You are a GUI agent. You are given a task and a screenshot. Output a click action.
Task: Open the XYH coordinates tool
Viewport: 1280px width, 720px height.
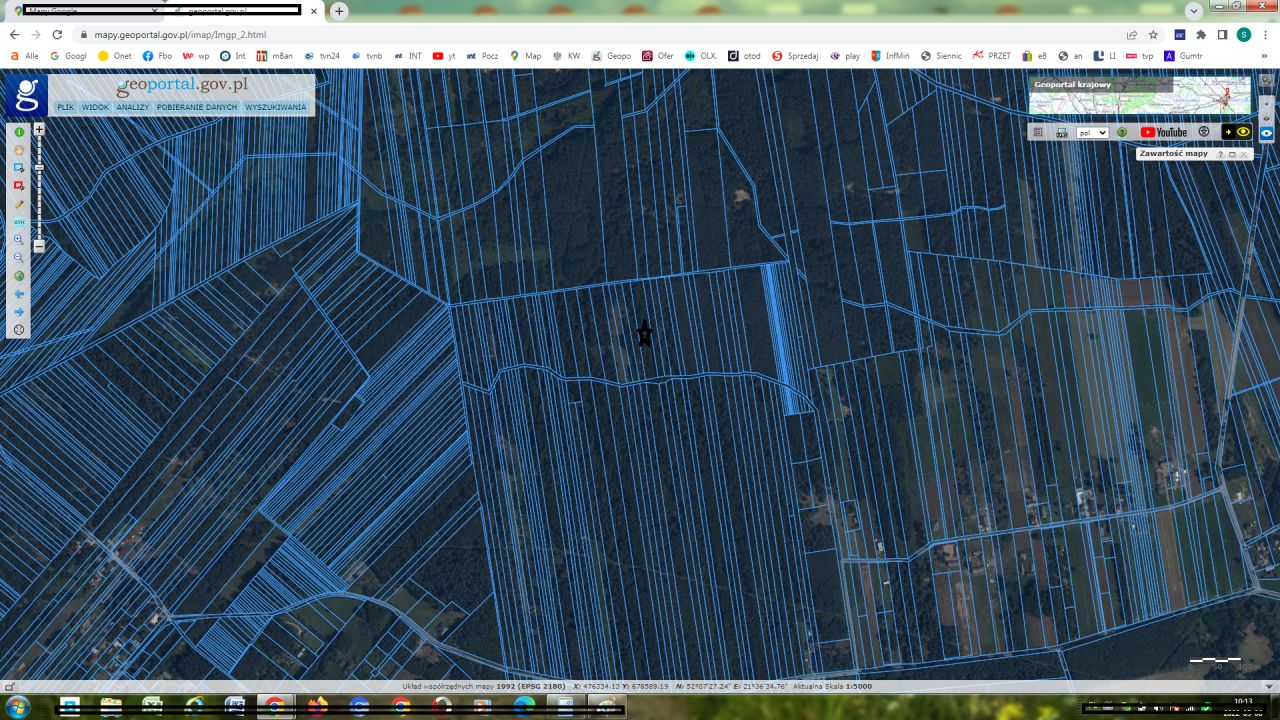click(x=19, y=222)
